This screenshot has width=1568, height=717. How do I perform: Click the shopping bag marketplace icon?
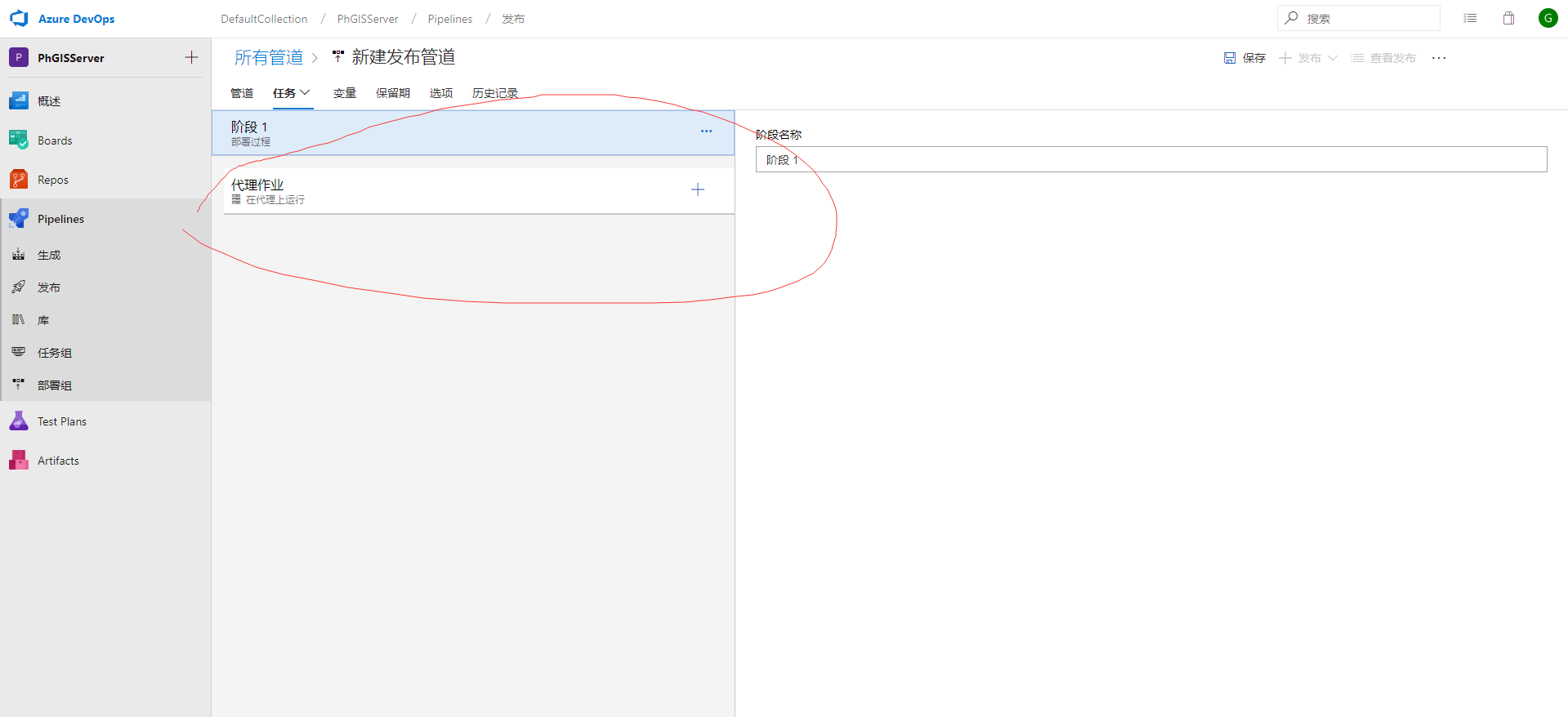(x=1508, y=18)
